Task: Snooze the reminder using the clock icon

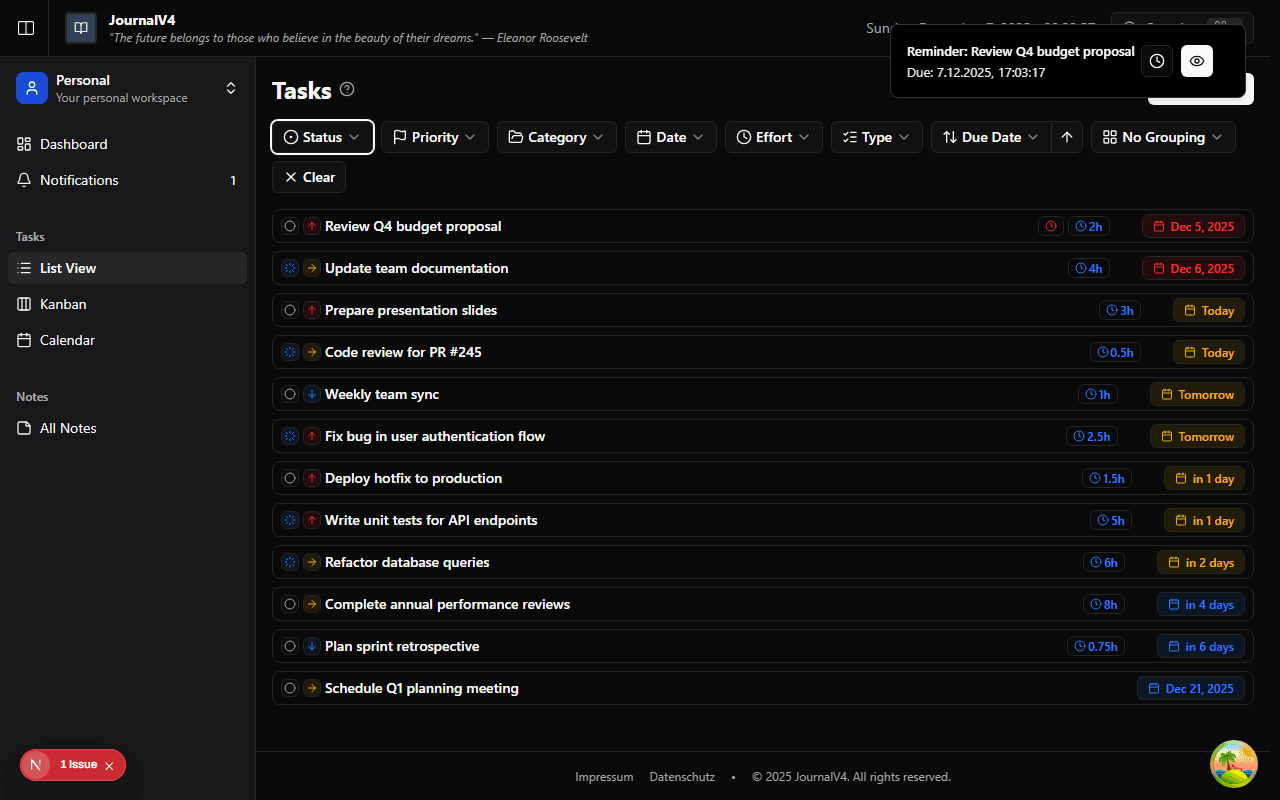Action: 1156,61
